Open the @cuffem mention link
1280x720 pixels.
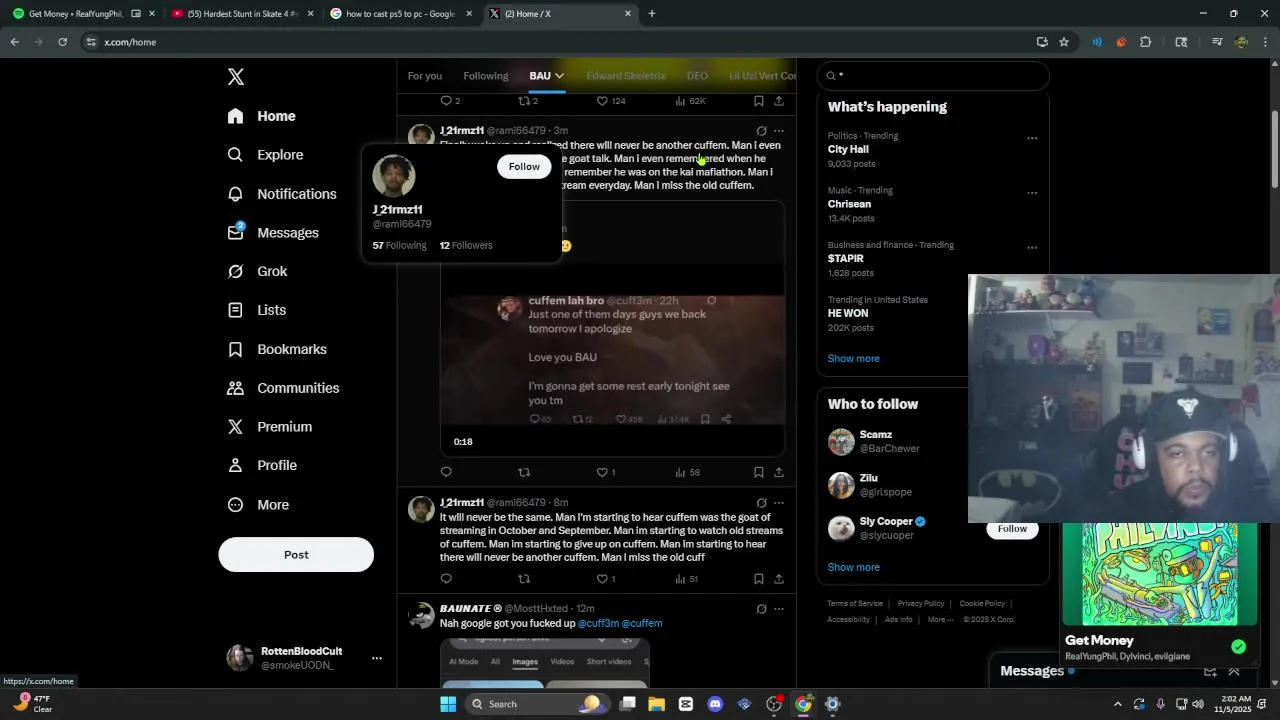(x=642, y=623)
